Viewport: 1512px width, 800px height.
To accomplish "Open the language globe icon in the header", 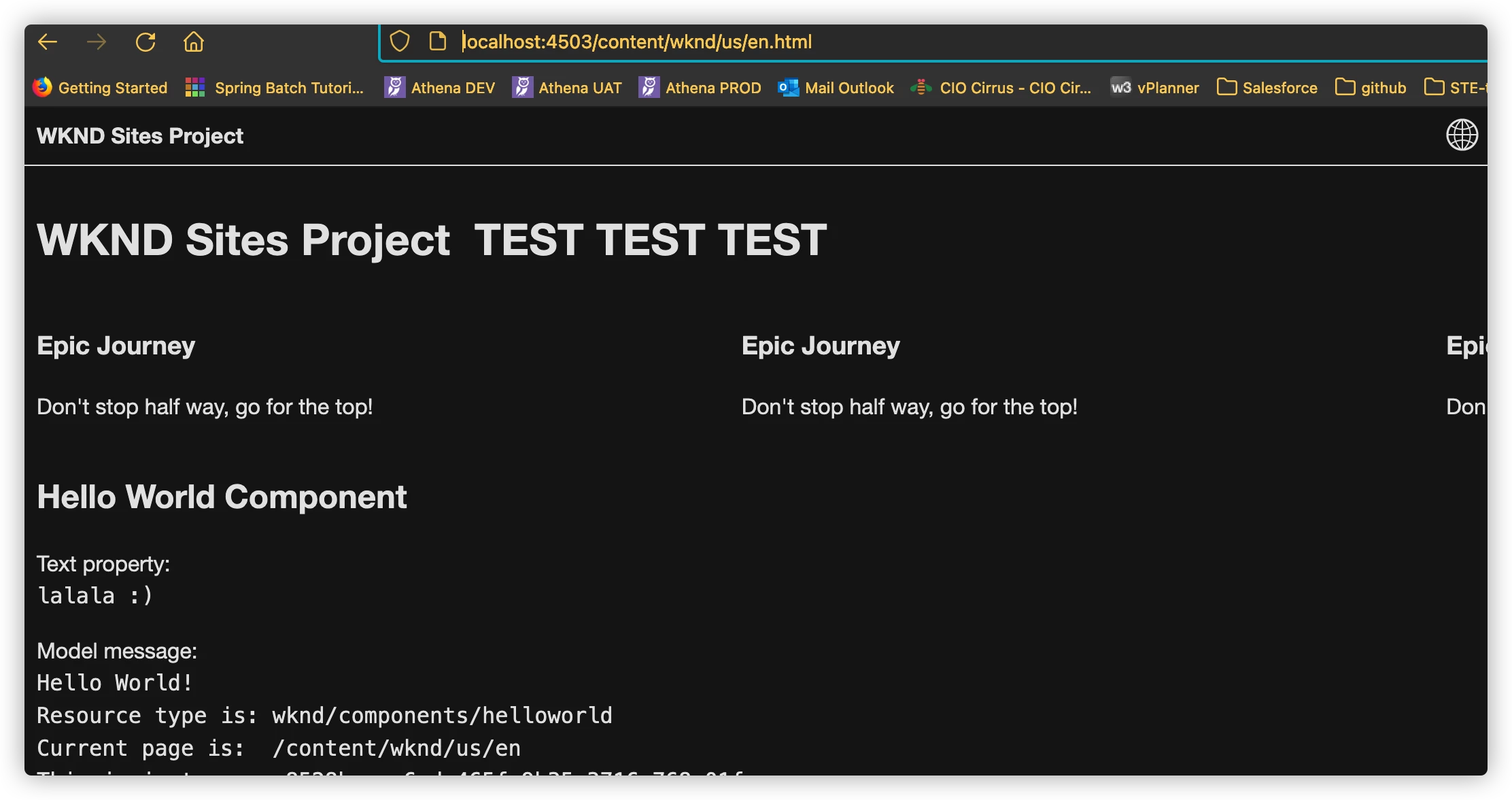I will pyautogui.click(x=1462, y=135).
